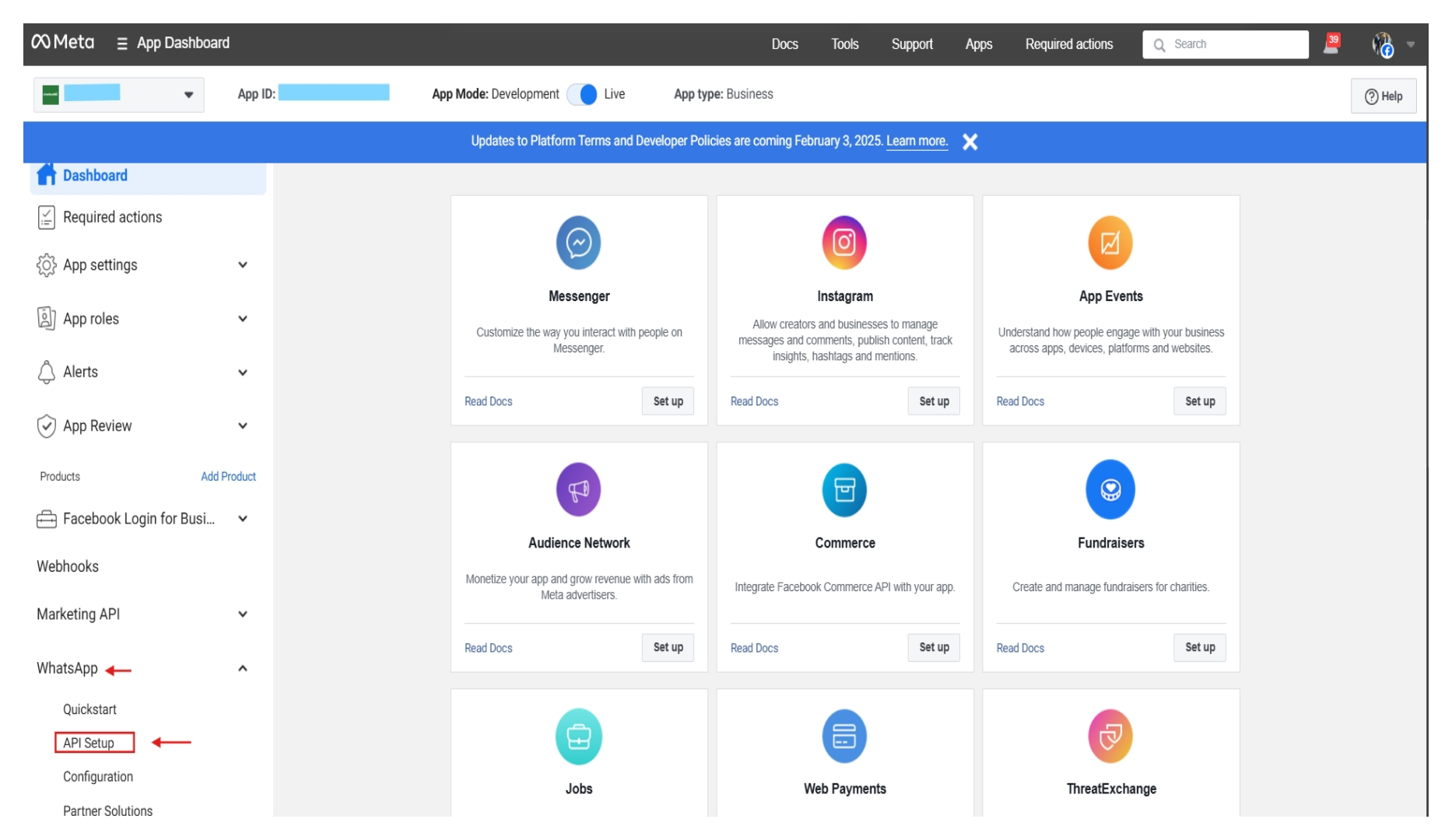The image size is (1452, 840).
Task: Collapse the WhatsApp section
Action: point(243,668)
